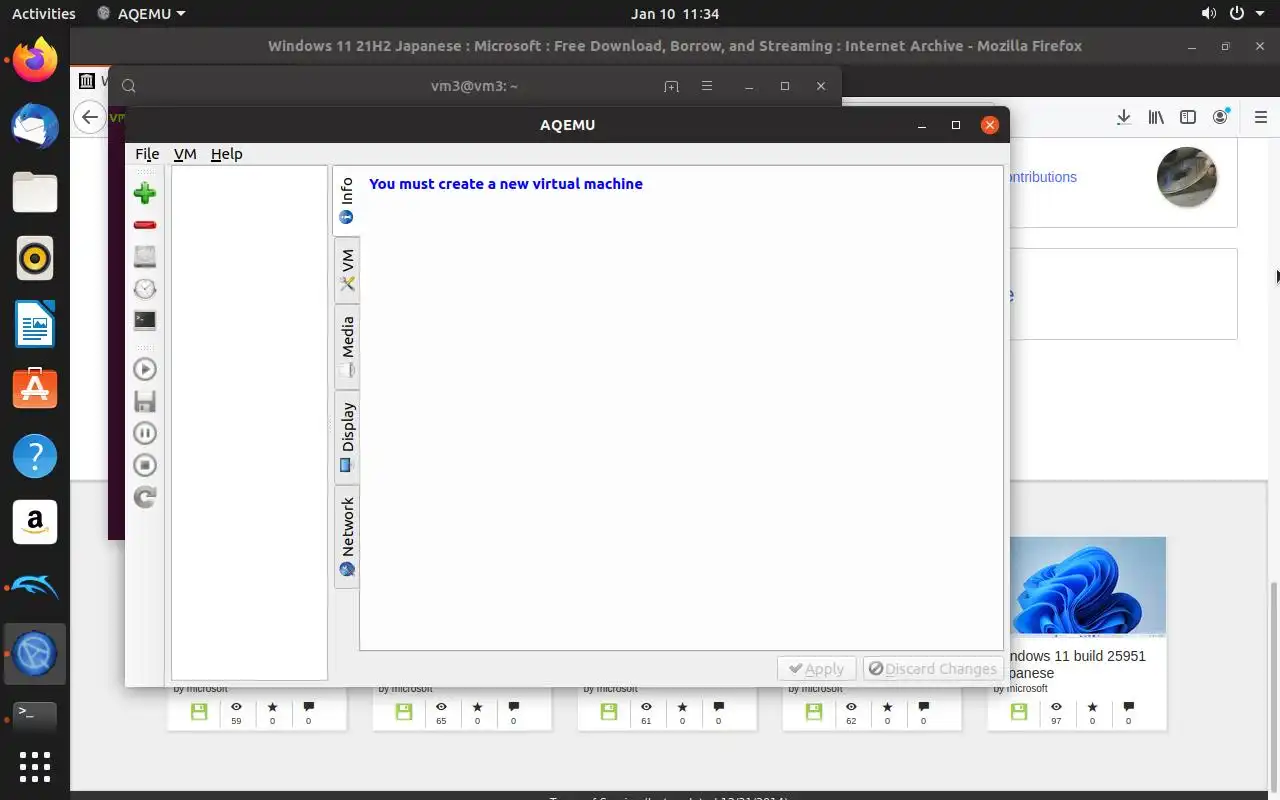
Task: Open Amazon from the dock
Action: point(35,522)
